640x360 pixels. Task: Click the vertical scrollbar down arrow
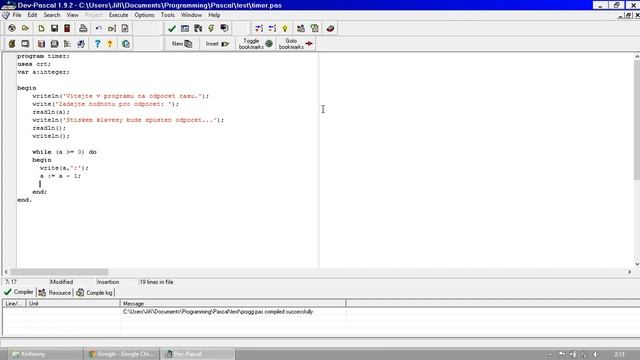point(637,264)
